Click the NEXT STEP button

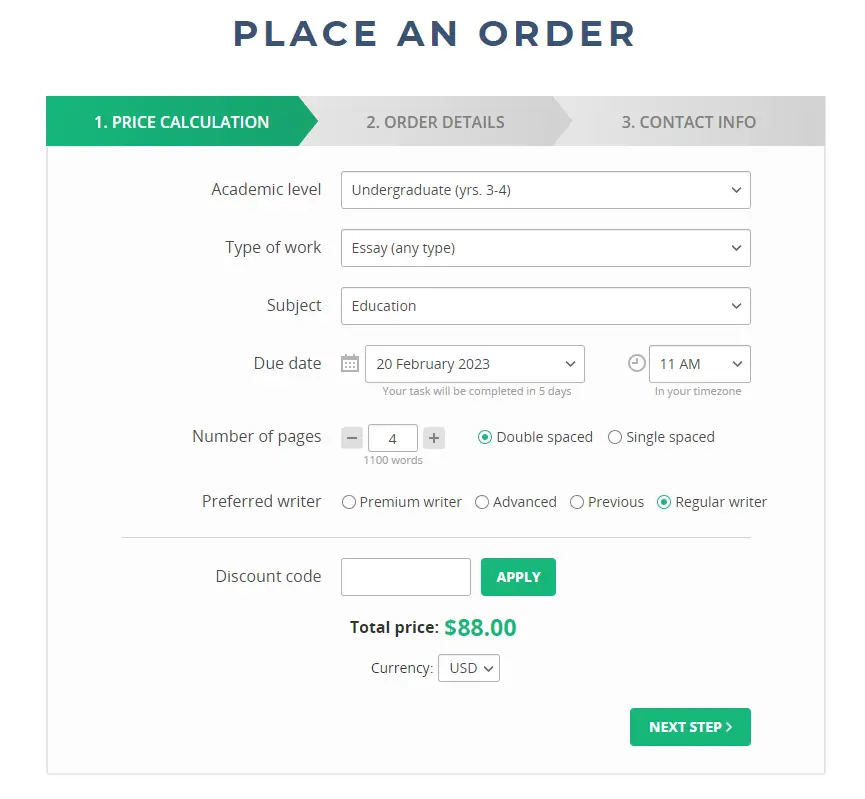click(x=690, y=727)
